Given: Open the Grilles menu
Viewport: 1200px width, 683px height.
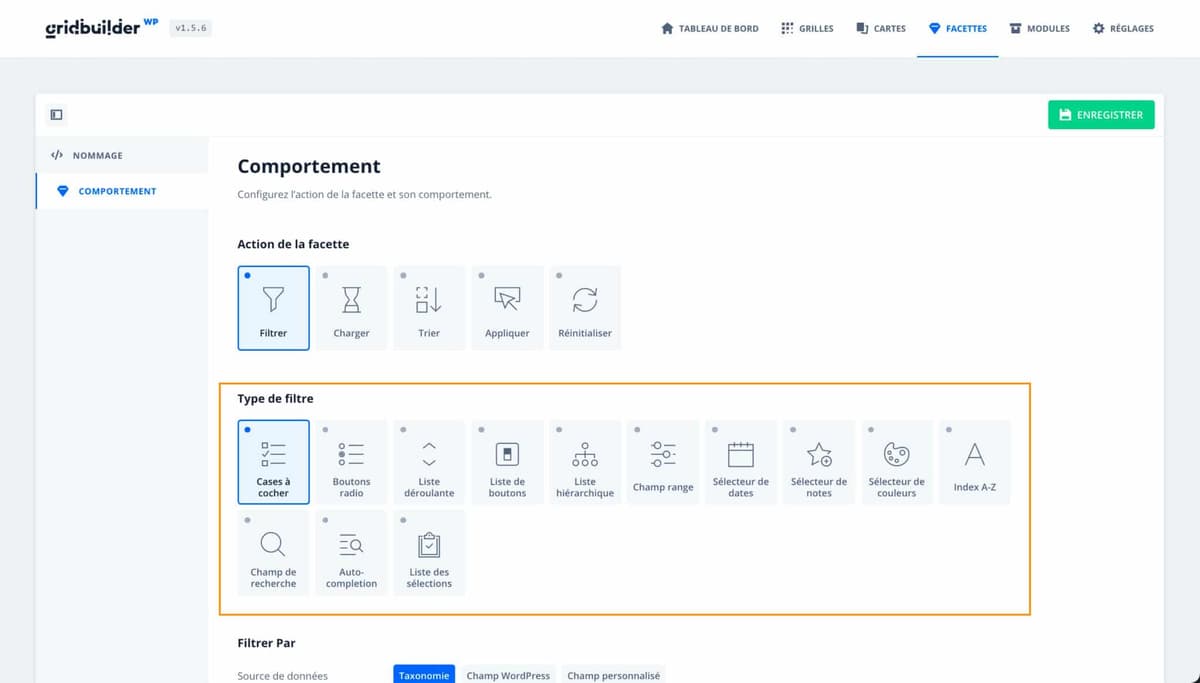Looking at the screenshot, I should click(x=807, y=29).
